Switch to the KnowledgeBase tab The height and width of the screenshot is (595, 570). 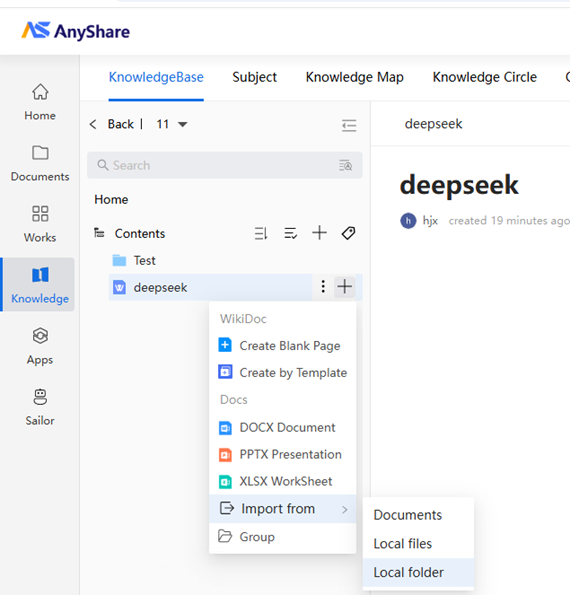[156, 77]
